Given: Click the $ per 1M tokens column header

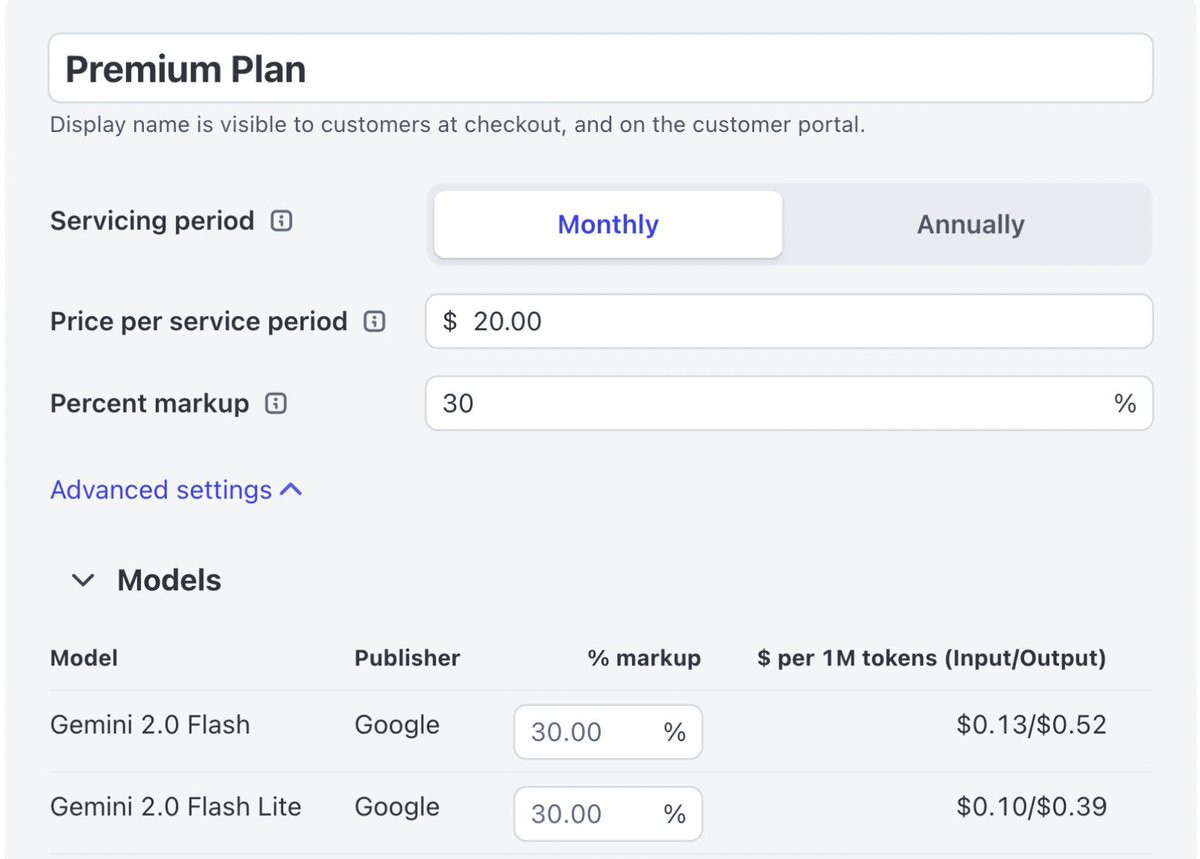Looking at the screenshot, I should 931,658.
